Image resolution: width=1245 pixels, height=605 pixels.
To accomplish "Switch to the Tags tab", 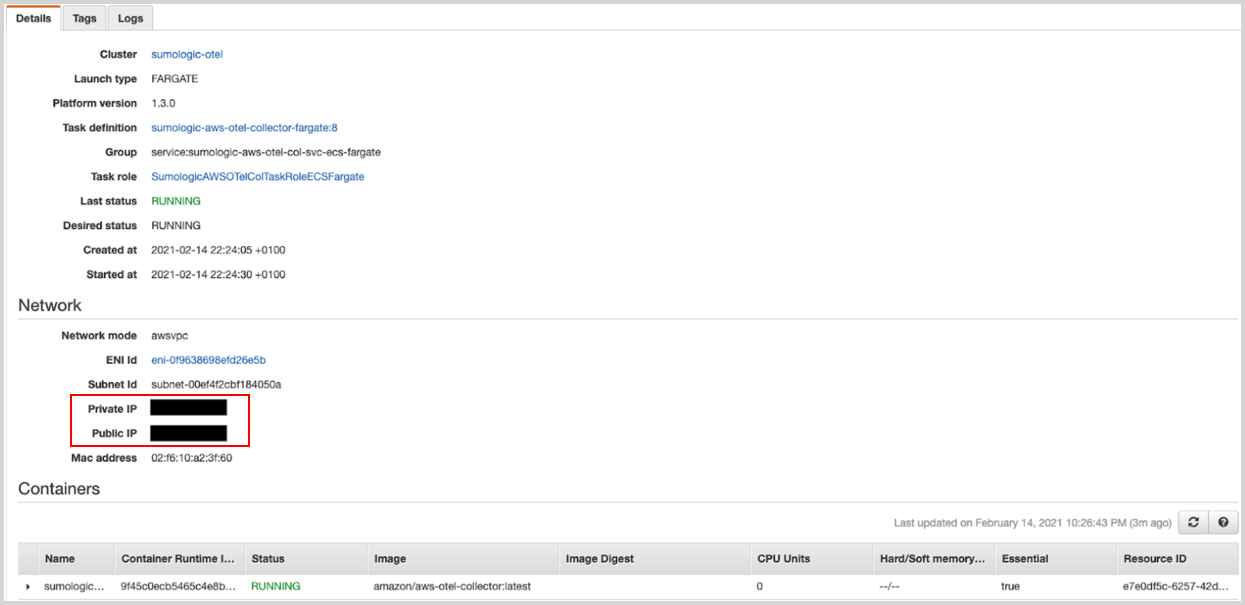I will click(x=85, y=18).
